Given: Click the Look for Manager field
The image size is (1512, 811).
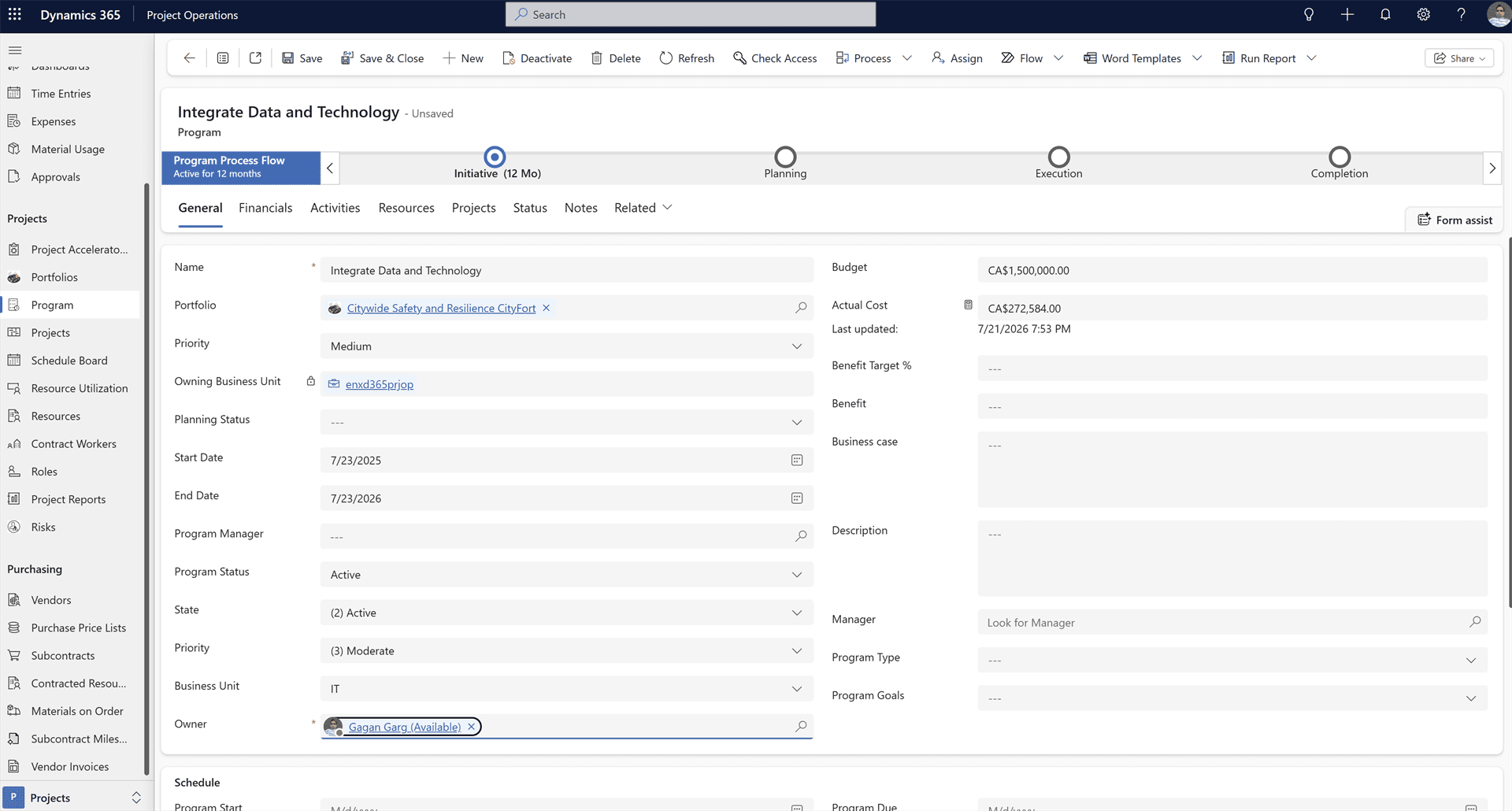Looking at the screenshot, I should coord(1232,622).
